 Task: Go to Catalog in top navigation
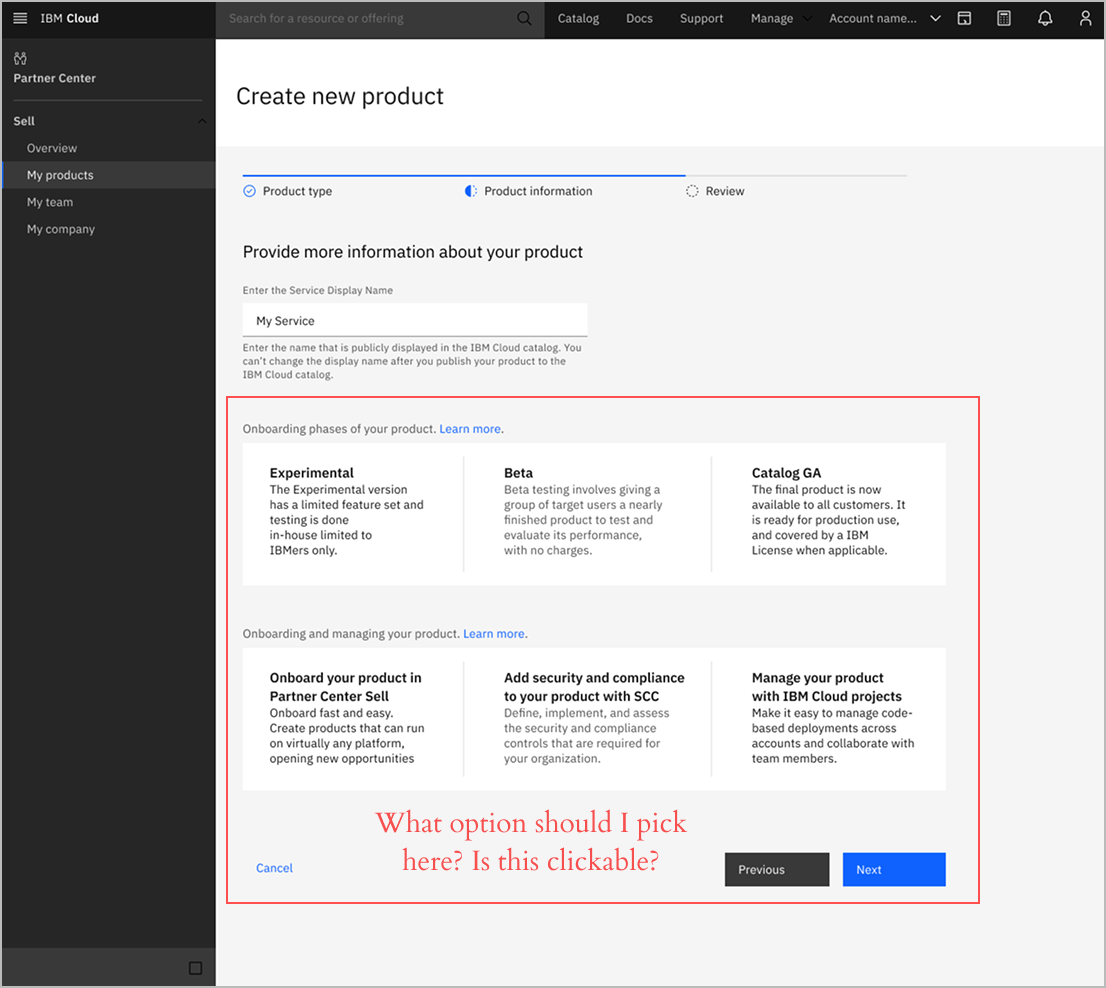pos(578,19)
